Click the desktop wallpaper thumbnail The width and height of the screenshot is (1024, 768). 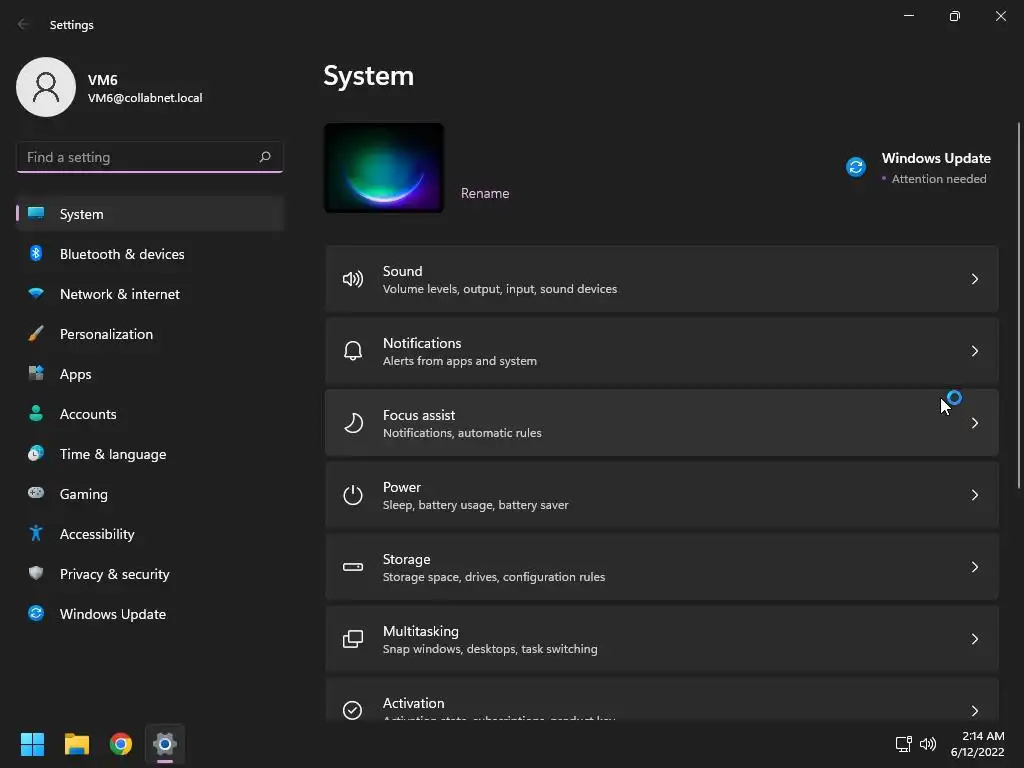click(x=384, y=168)
